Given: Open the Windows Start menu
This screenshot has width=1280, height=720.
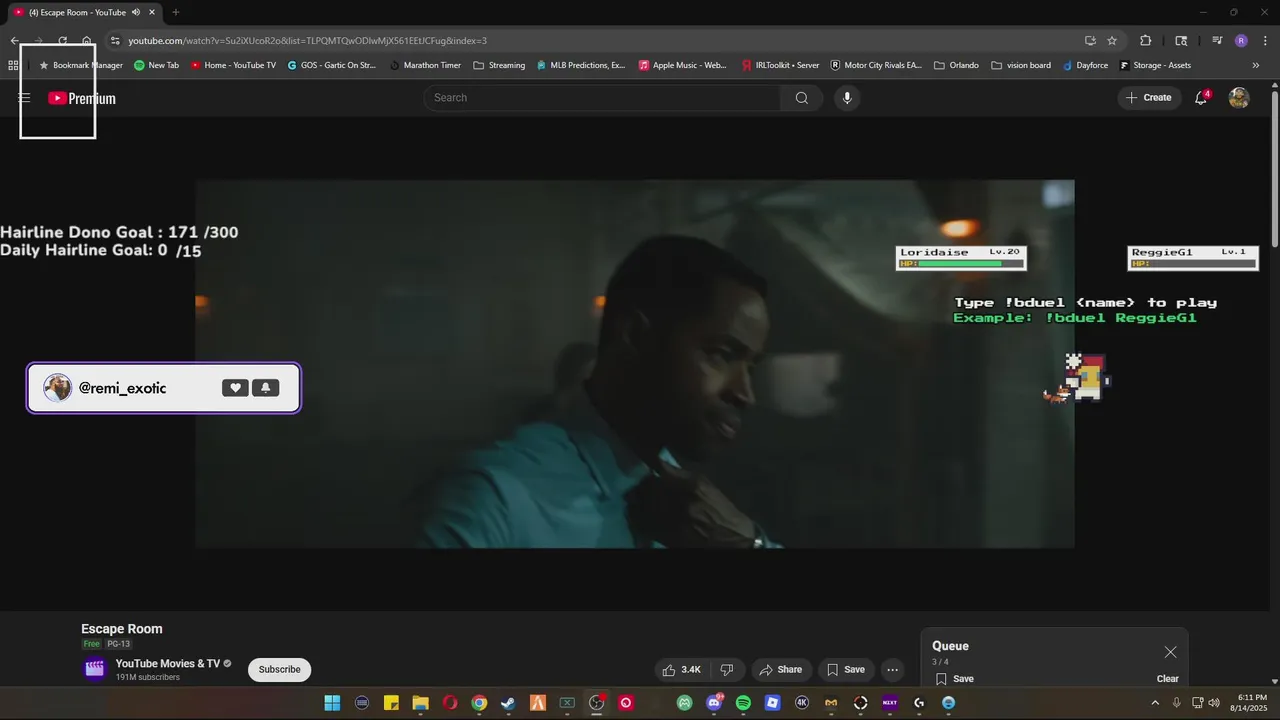Looking at the screenshot, I should tap(332, 703).
